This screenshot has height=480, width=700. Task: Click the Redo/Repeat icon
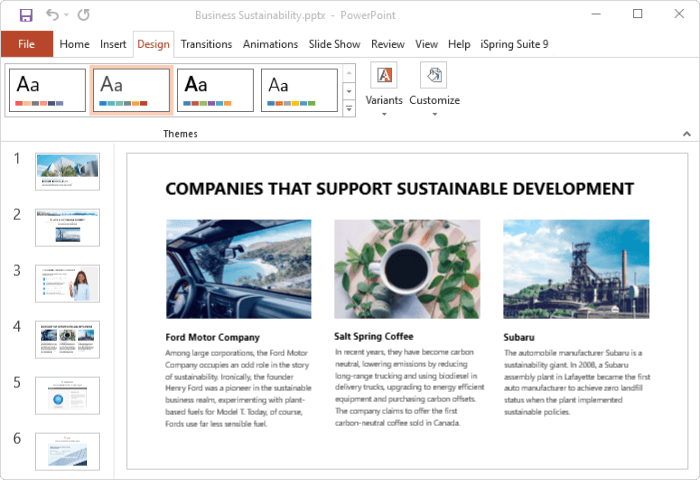pyautogui.click(x=83, y=15)
